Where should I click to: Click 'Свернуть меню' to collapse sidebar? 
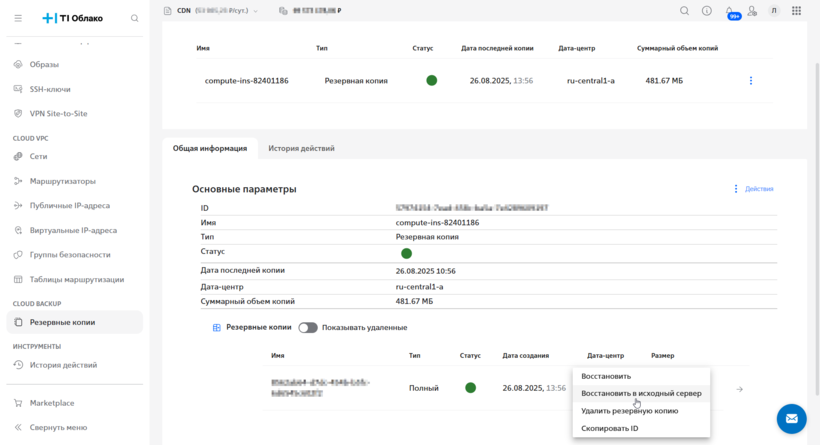pyautogui.click(x=57, y=427)
